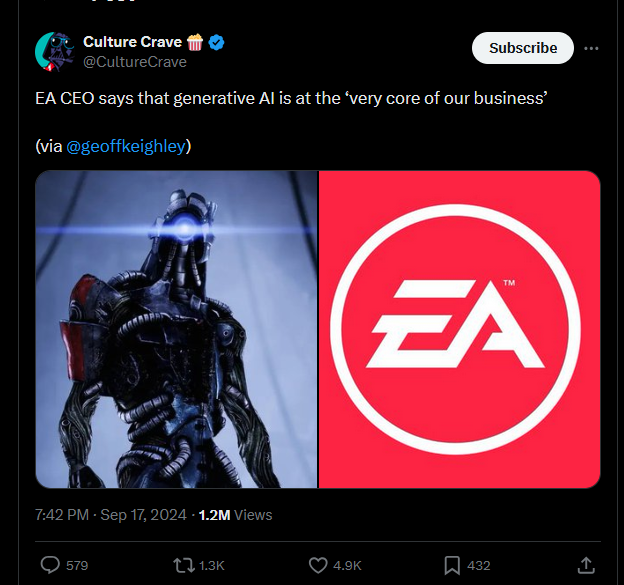This screenshot has width=624, height=585.
Task: Click the repost arrows icon
Action: tap(183, 565)
